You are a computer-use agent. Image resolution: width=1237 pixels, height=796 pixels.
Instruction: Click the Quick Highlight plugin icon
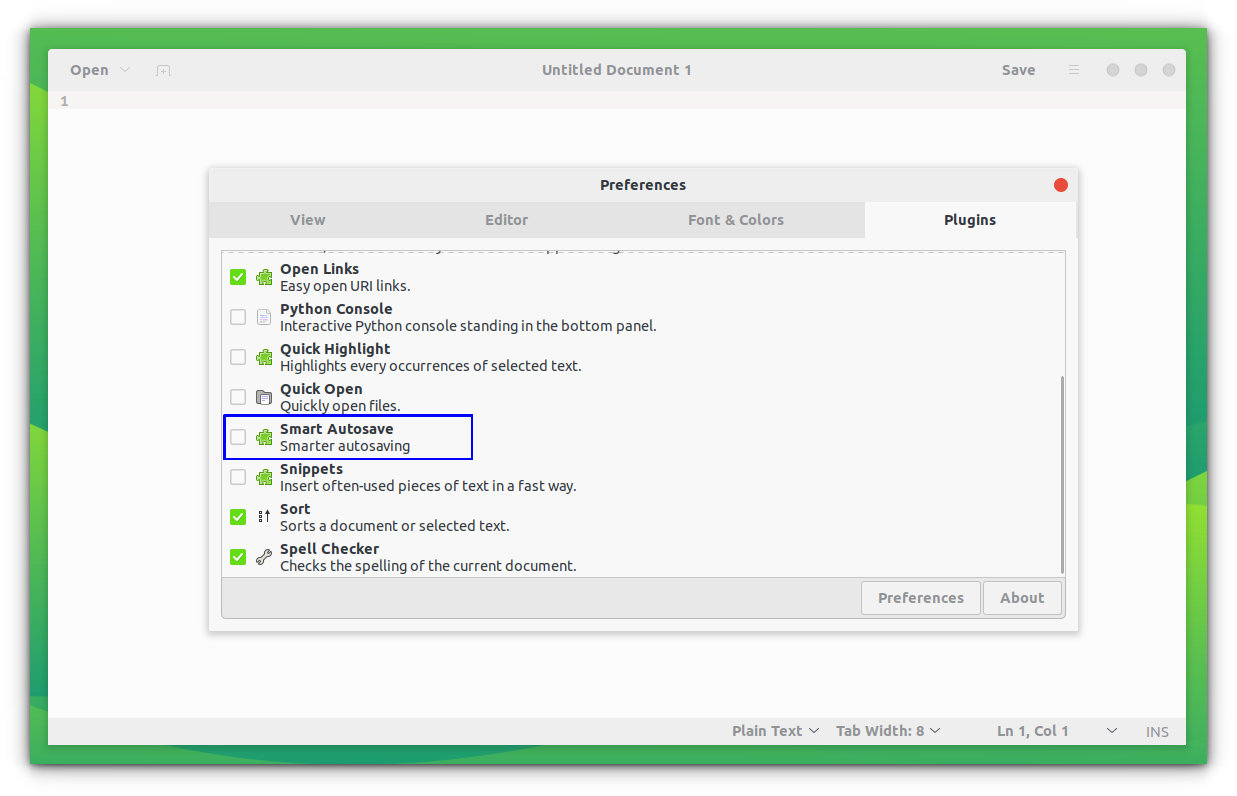pos(263,357)
